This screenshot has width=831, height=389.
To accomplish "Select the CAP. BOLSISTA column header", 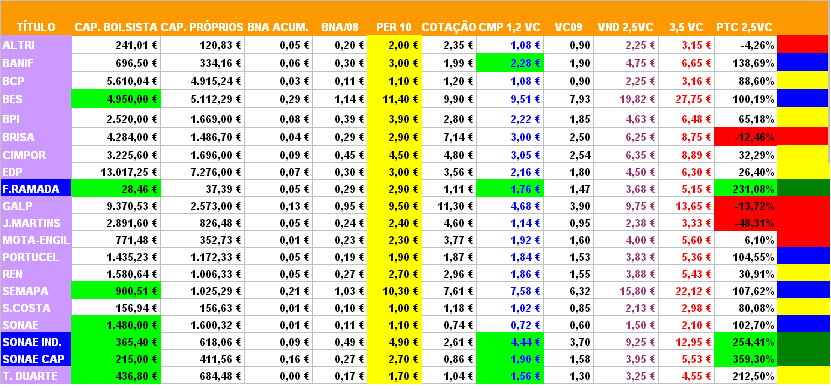I will click(x=116, y=27).
